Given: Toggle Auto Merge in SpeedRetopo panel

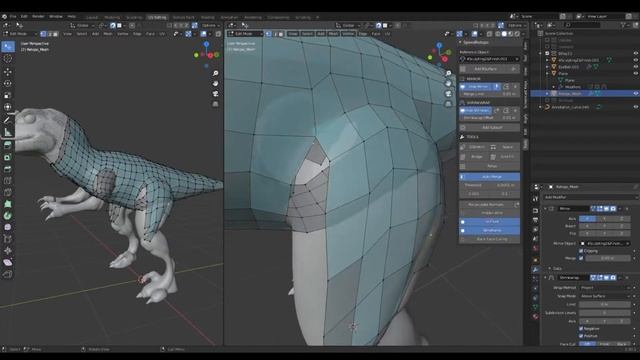Looking at the screenshot, I should click(x=490, y=177).
